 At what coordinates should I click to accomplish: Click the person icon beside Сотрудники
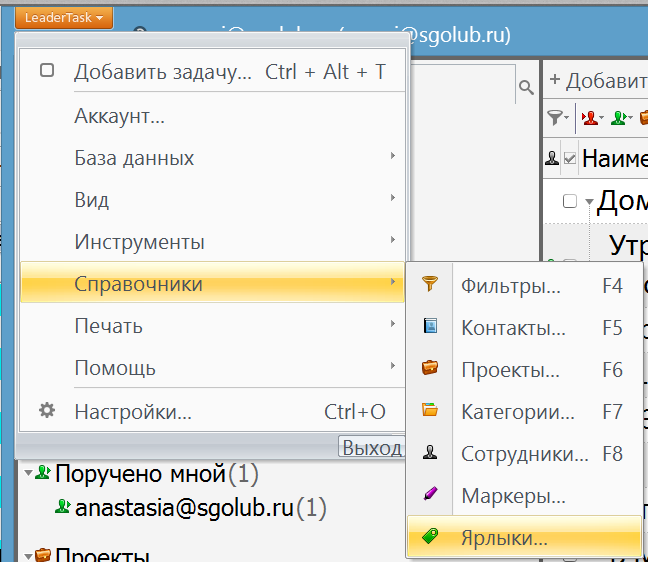point(430,453)
